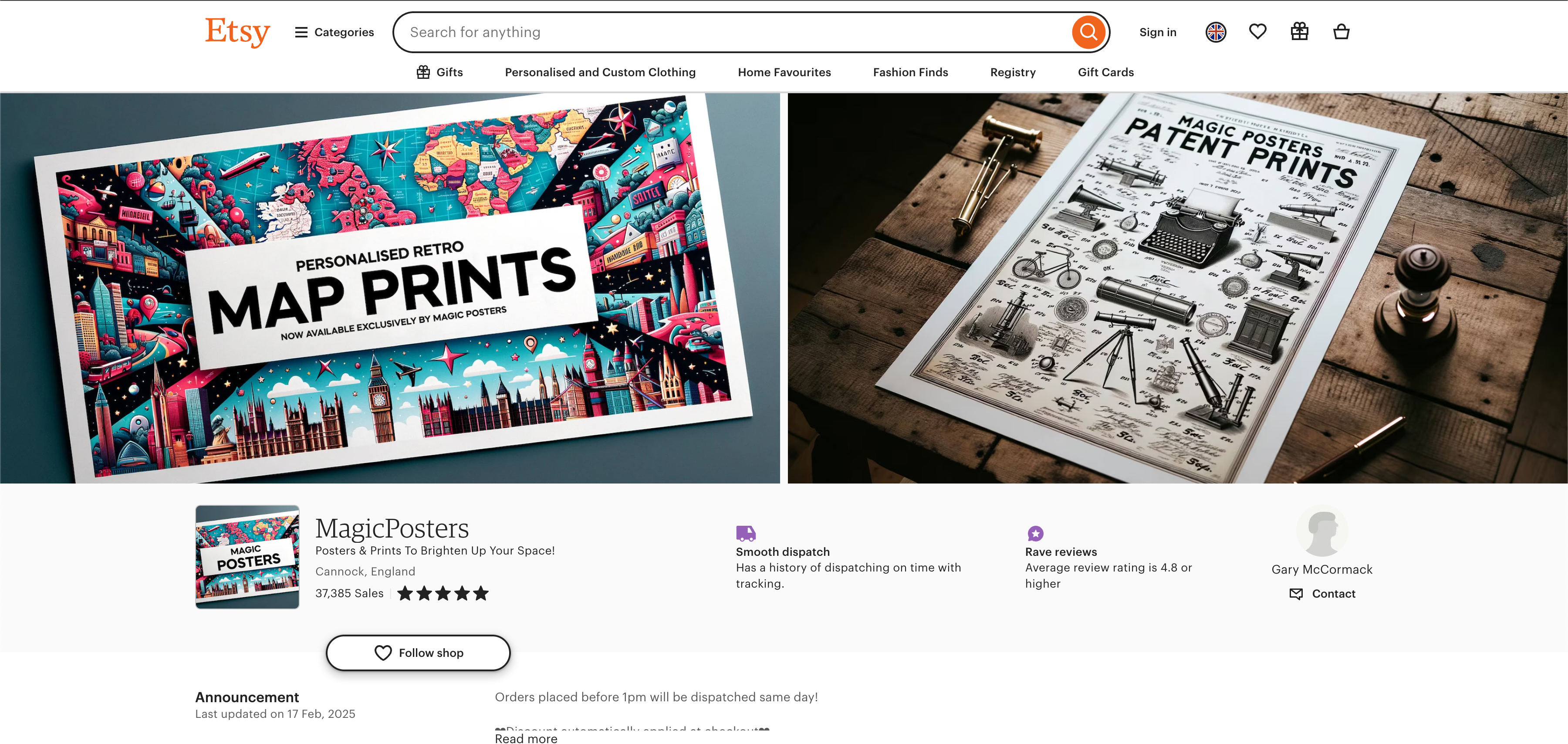Click the MagicPosters shop logo thumbnail
Viewport: 1568px width, 744px height.
(x=247, y=557)
